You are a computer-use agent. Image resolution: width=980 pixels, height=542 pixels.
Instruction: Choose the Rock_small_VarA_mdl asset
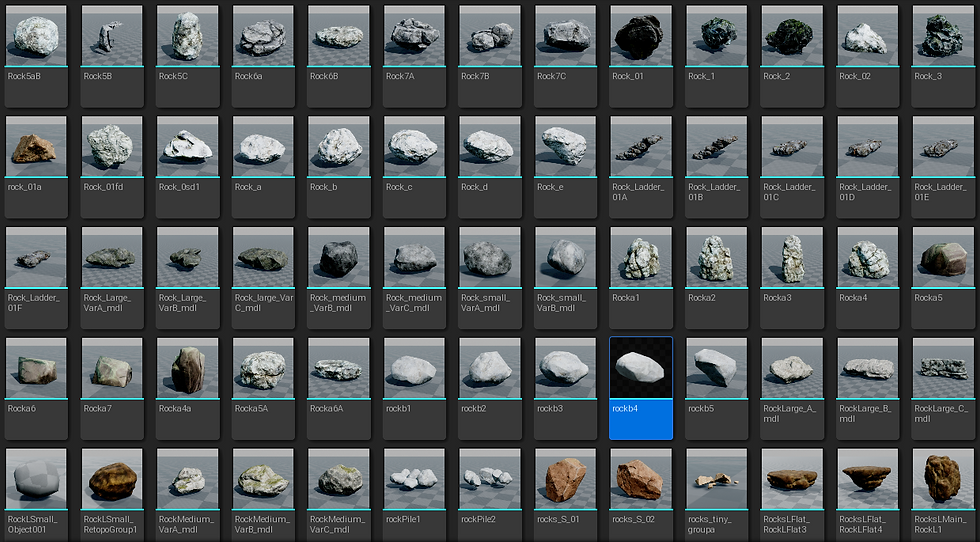(490, 278)
